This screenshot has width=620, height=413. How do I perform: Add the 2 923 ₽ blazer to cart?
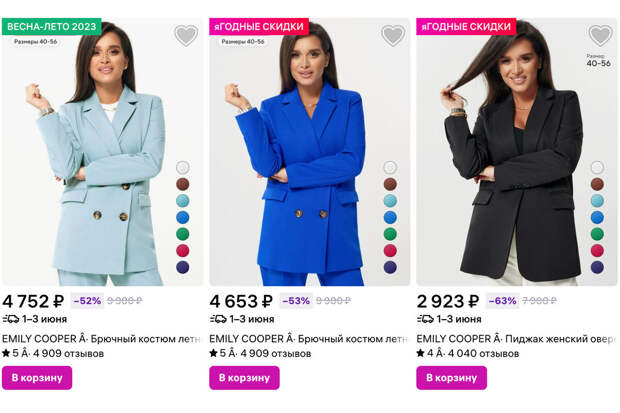tap(451, 378)
